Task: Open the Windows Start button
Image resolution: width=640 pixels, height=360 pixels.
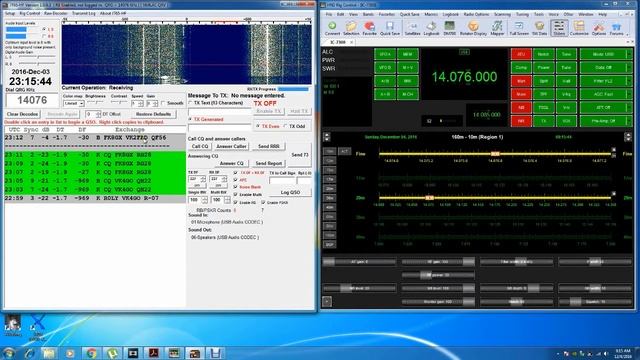Action: [x=9, y=353]
